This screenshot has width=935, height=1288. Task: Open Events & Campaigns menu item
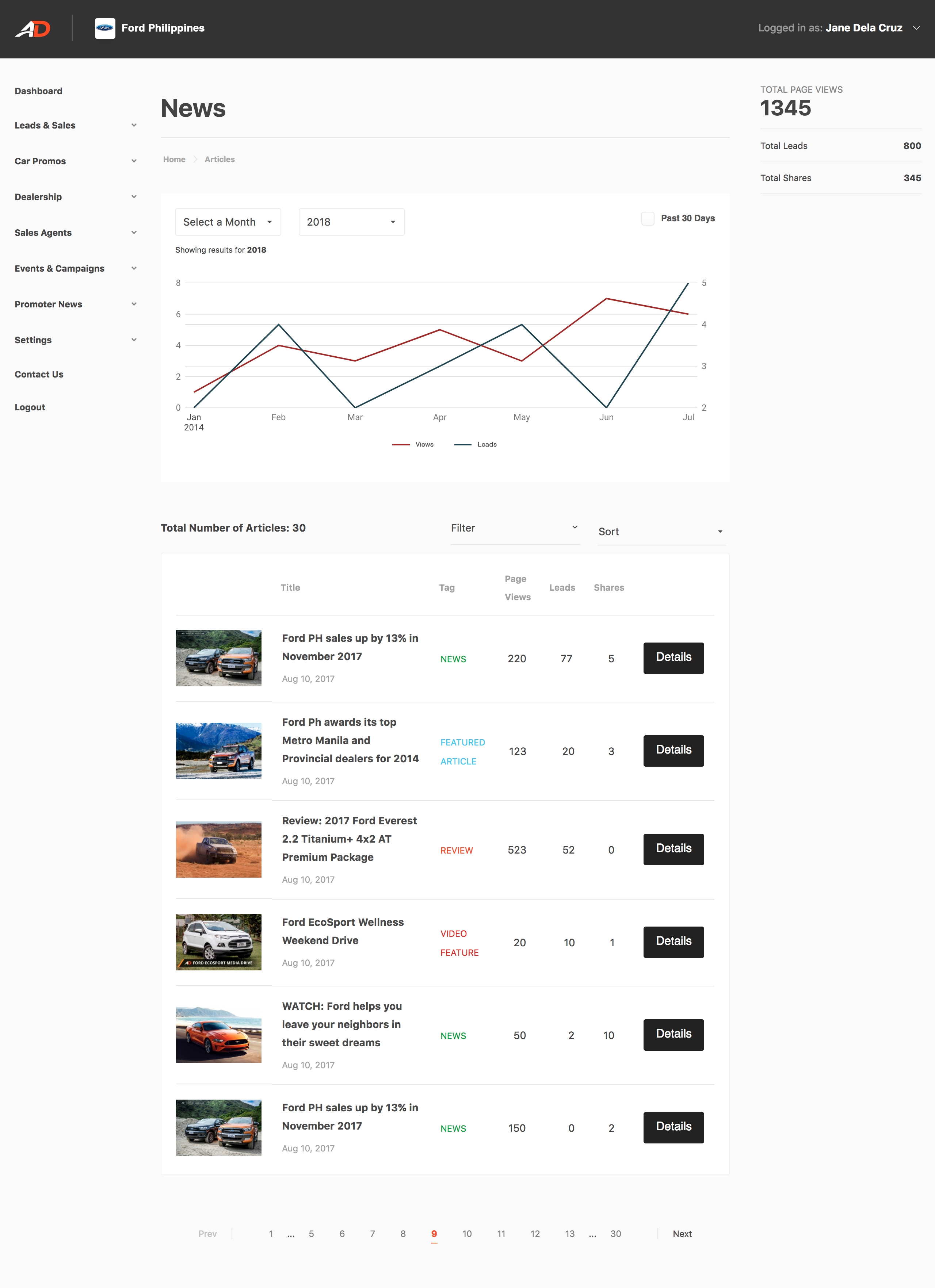point(60,269)
